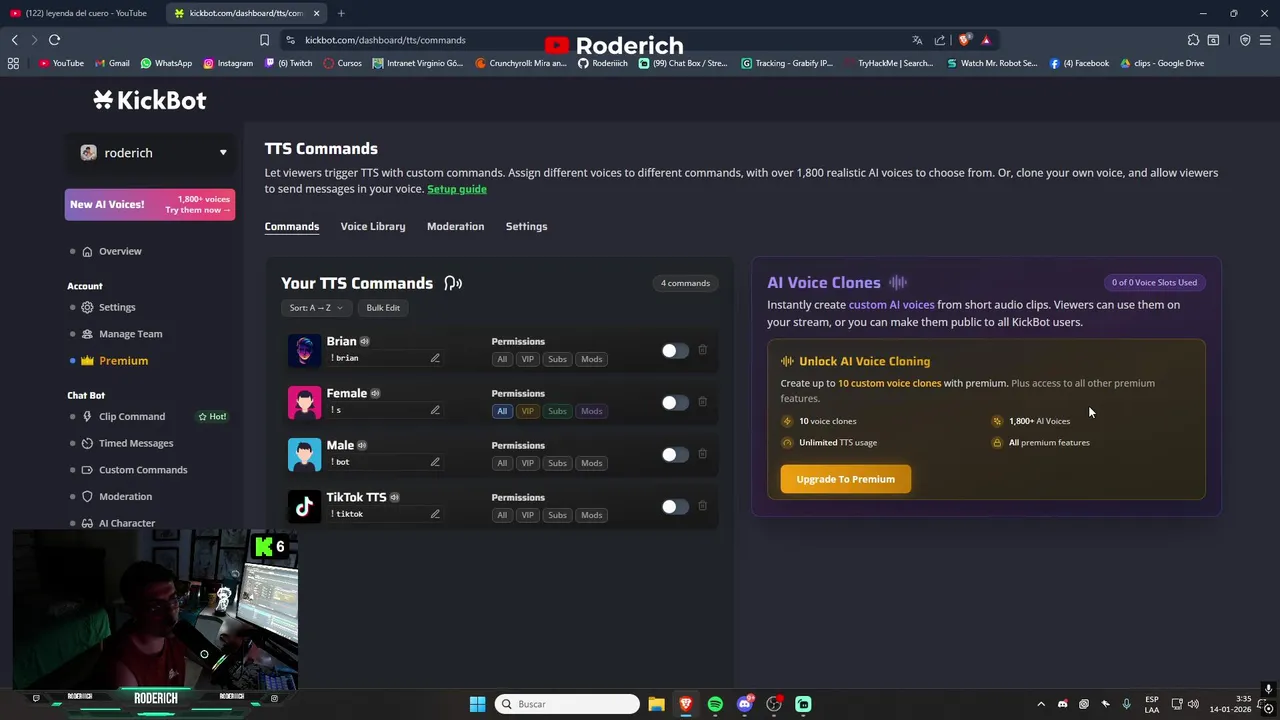Click the Upgrade To Premium button
The image size is (1280, 720).
click(845, 479)
